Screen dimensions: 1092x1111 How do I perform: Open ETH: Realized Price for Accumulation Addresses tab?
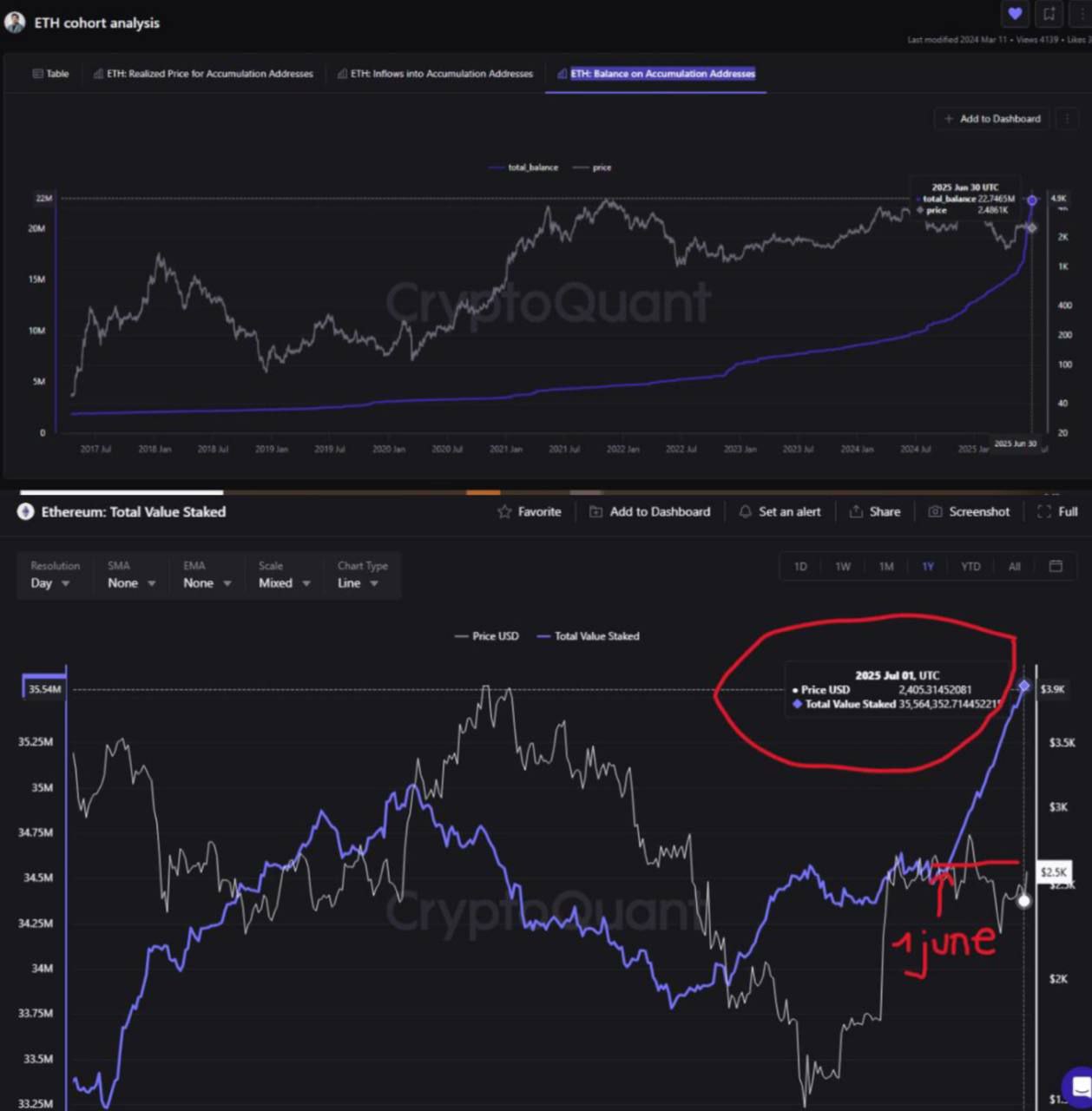[203, 74]
